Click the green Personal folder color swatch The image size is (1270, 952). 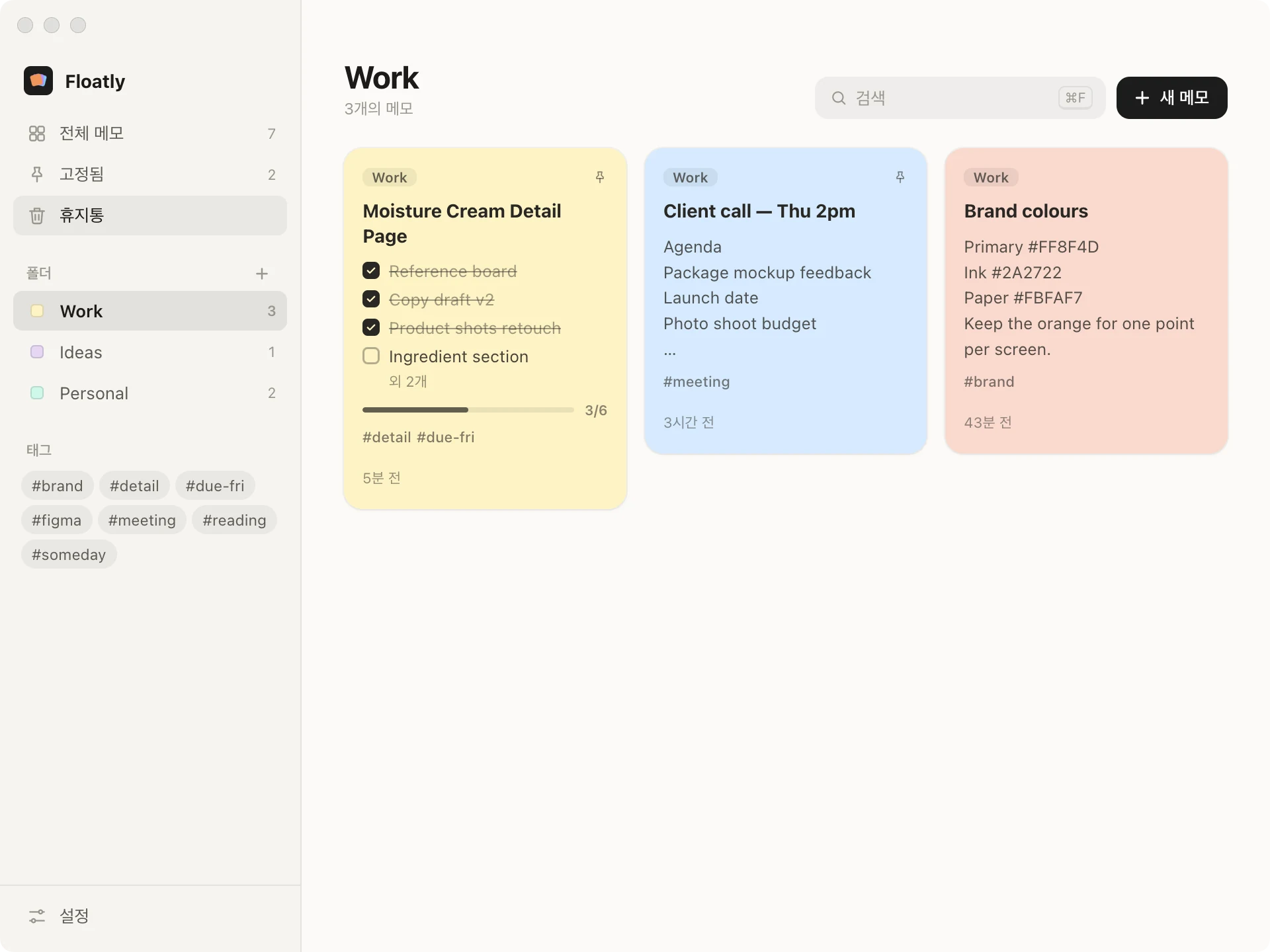click(37, 393)
